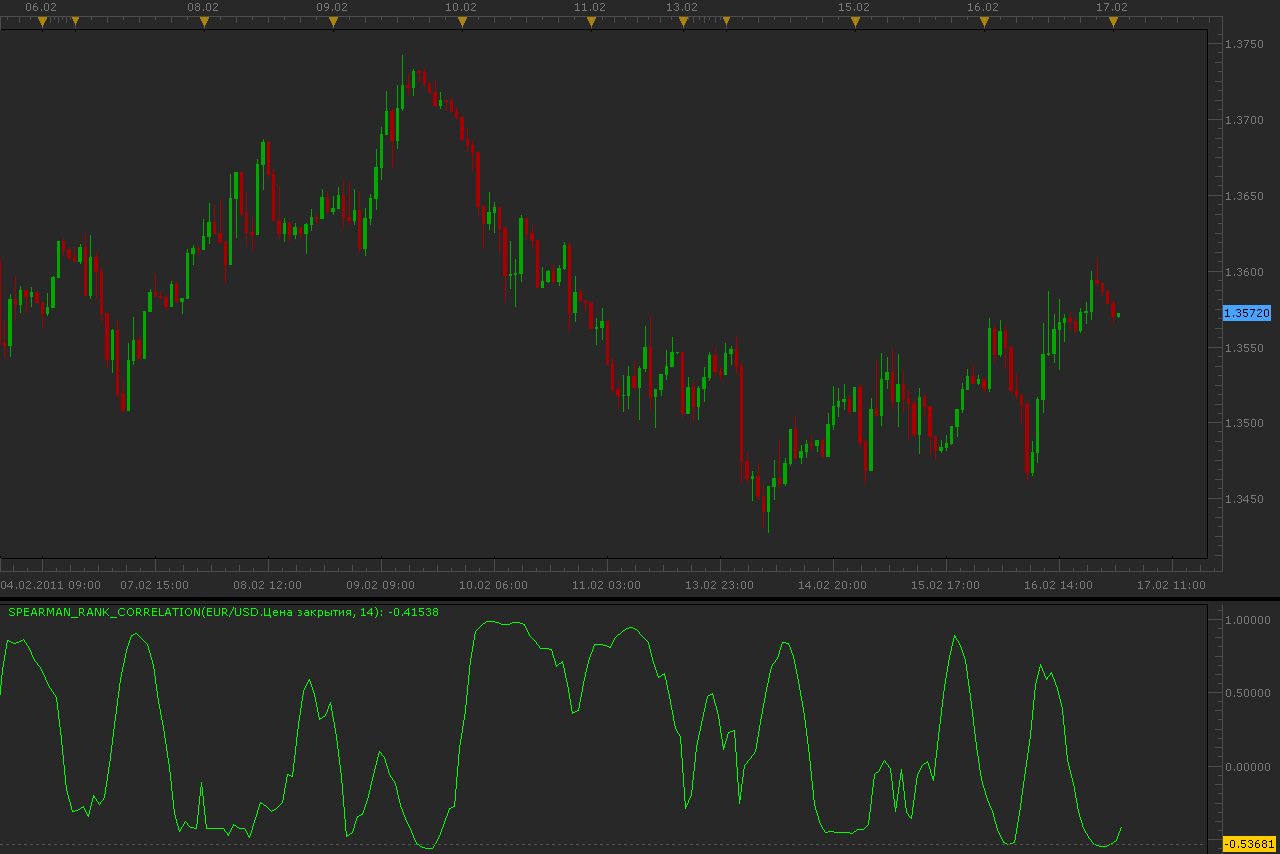Click the 15.02 day marker triangle
Screen dimensions: 1280x854
855,21
